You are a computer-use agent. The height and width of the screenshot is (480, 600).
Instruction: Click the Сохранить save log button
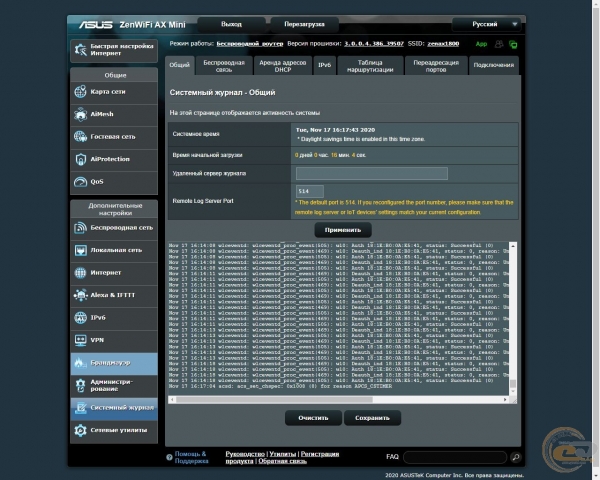[372, 418]
